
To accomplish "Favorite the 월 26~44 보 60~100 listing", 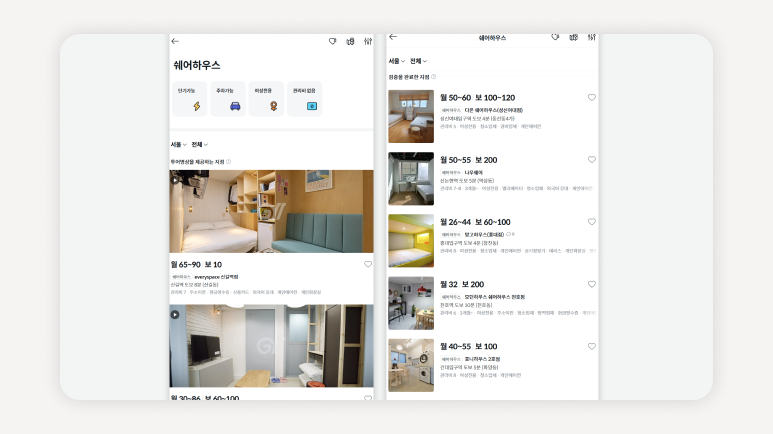I will coord(592,222).
